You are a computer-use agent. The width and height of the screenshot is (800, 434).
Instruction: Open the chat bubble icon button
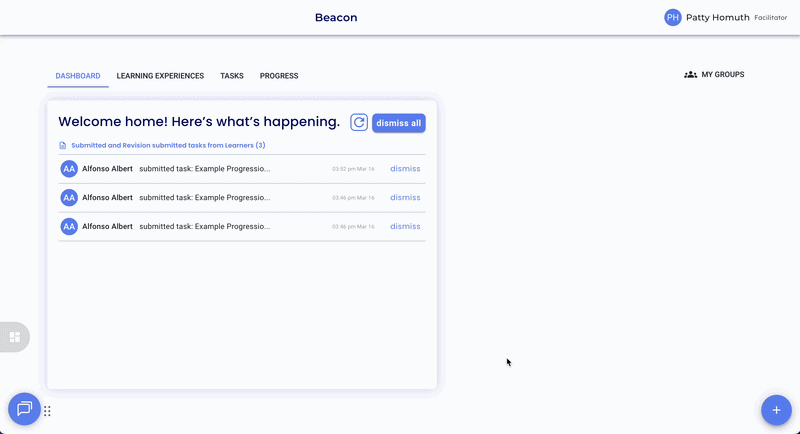[24, 408]
